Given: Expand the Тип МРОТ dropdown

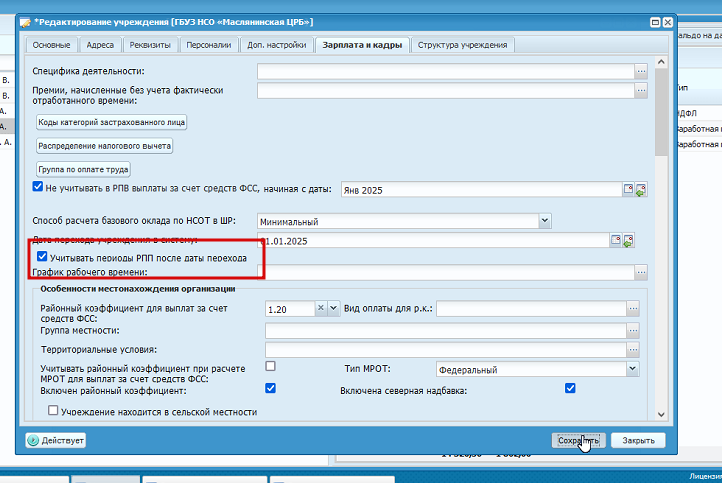Looking at the screenshot, I should [x=633, y=369].
